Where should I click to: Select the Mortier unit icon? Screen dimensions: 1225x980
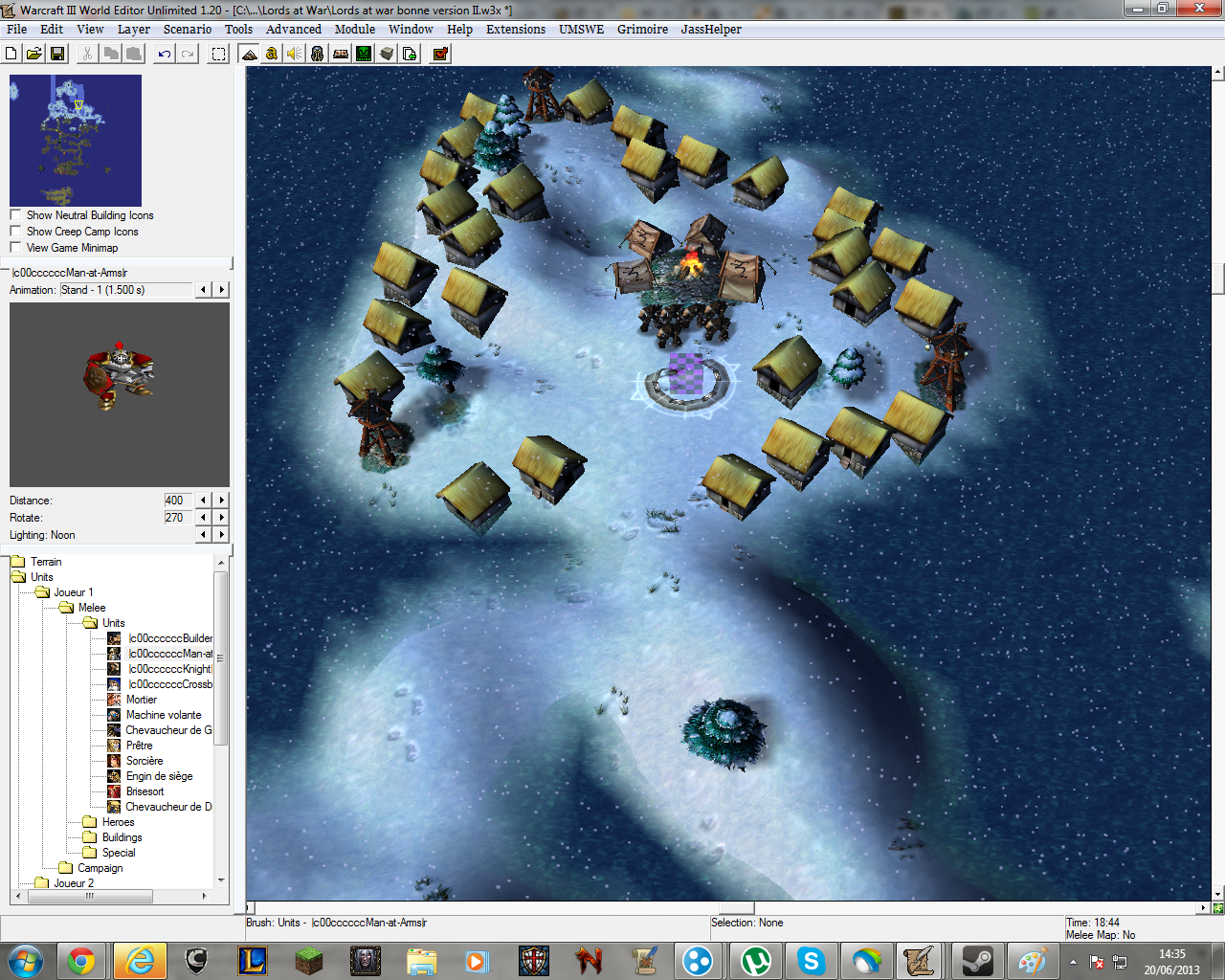pos(114,700)
